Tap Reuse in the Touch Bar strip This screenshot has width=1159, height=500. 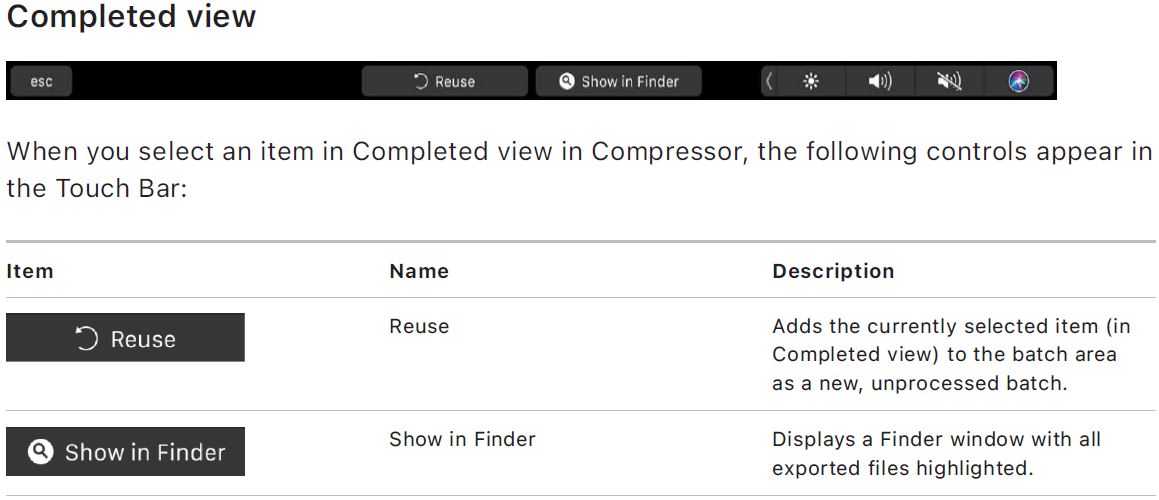(444, 82)
